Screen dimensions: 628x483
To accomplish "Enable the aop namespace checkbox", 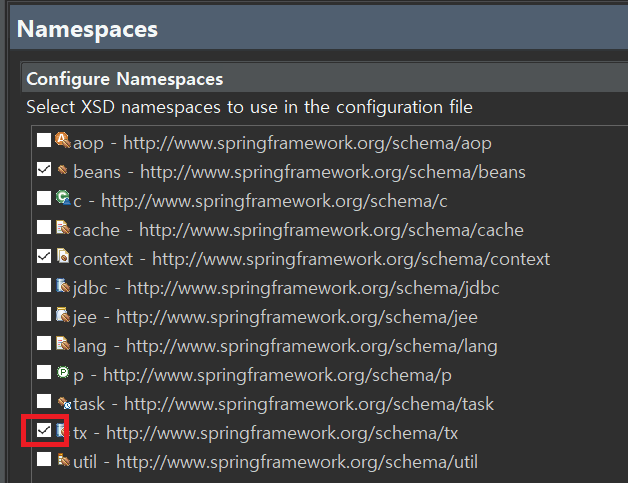I will (x=44, y=140).
